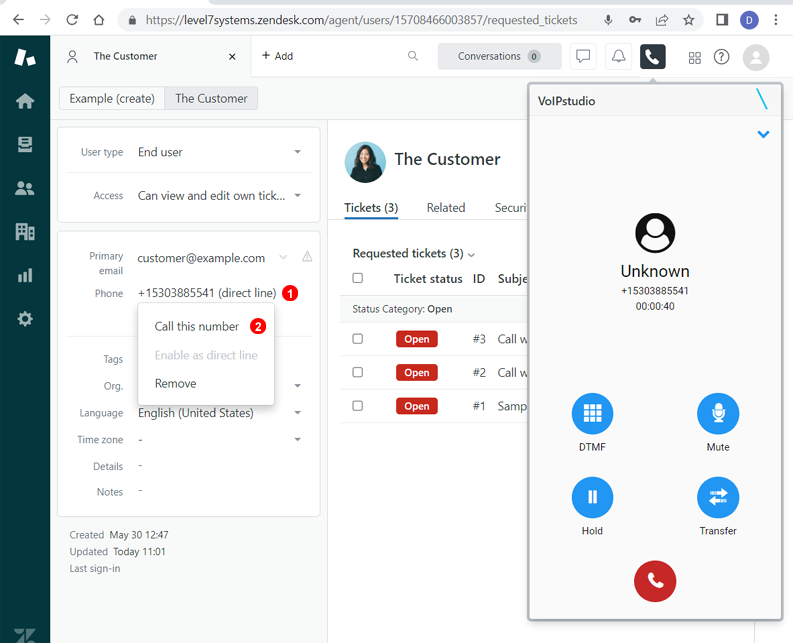Click the Ticket status column header
Image resolution: width=793 pixels, height=643 pixels.
click(428, 278)
